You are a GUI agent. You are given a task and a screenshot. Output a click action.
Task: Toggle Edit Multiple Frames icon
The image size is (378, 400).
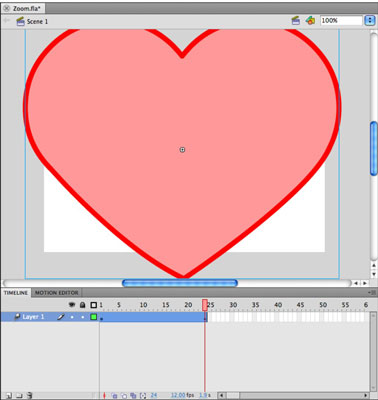click(133, 396)
